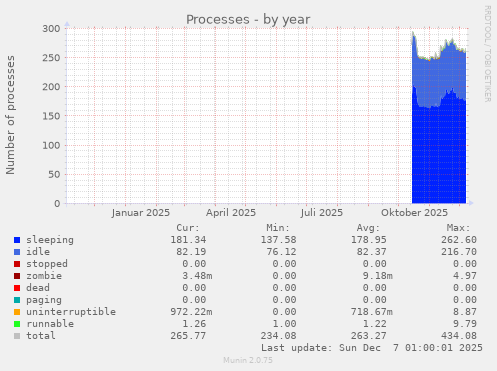
Task: Click the 200 y-axis tick label
Action: click(51, 87)
